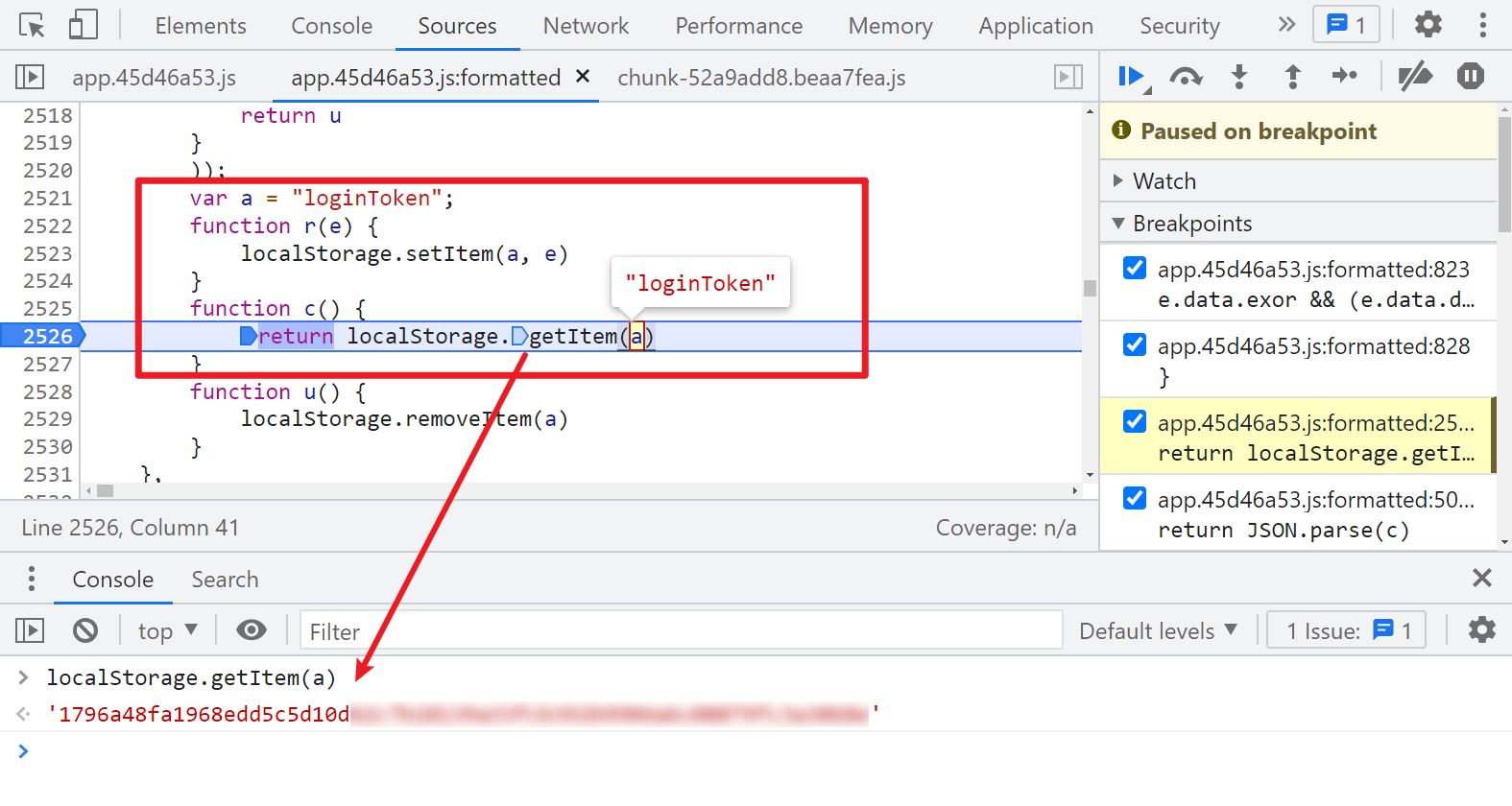Step into next function call

[x=1239, y=77]
